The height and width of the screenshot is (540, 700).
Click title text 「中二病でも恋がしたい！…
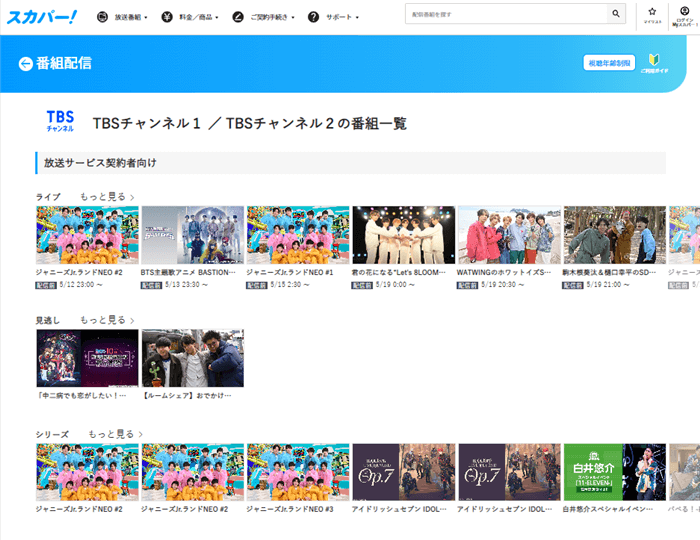click(81, 395)
